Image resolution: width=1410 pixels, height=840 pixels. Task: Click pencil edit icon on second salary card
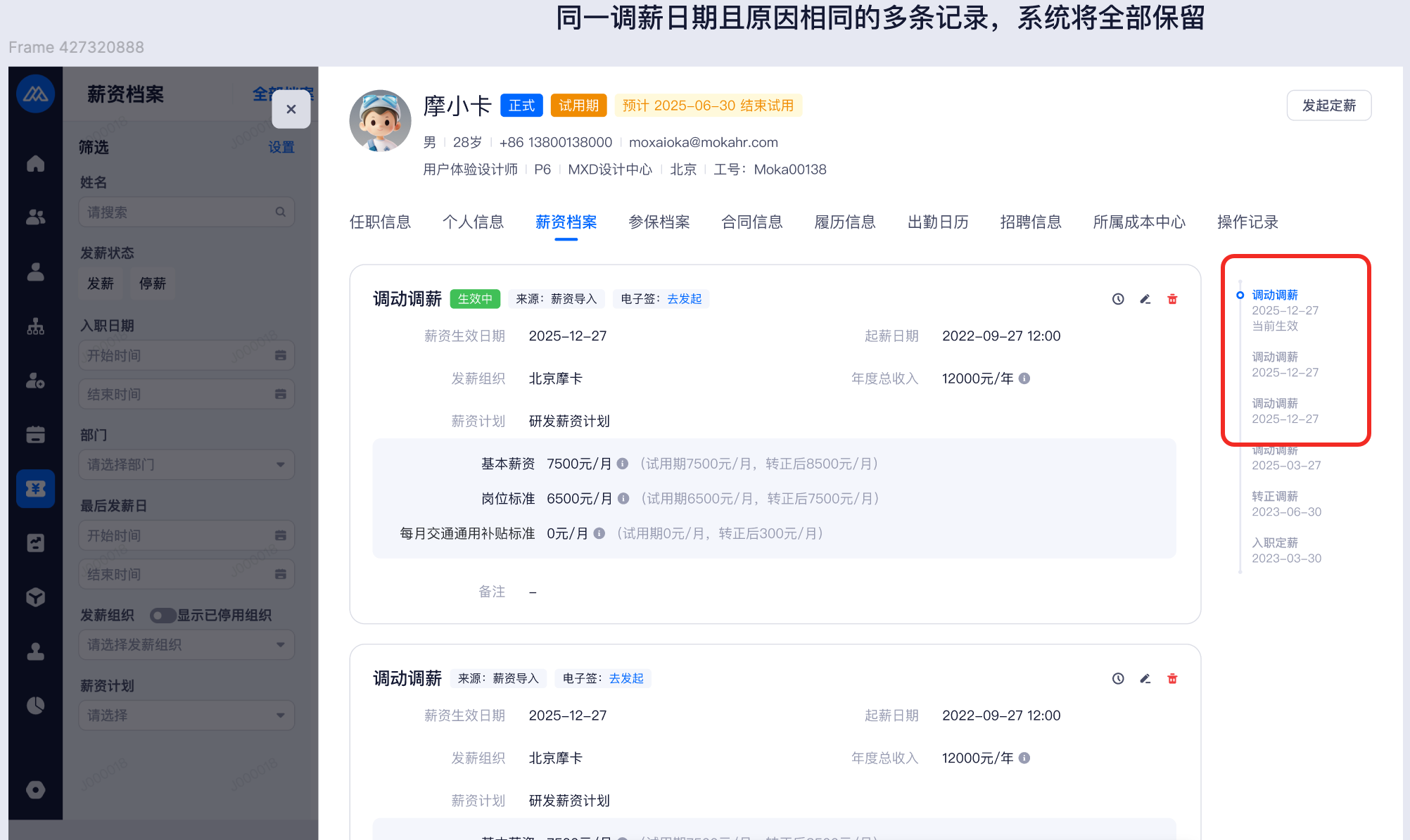[1145, 679]
